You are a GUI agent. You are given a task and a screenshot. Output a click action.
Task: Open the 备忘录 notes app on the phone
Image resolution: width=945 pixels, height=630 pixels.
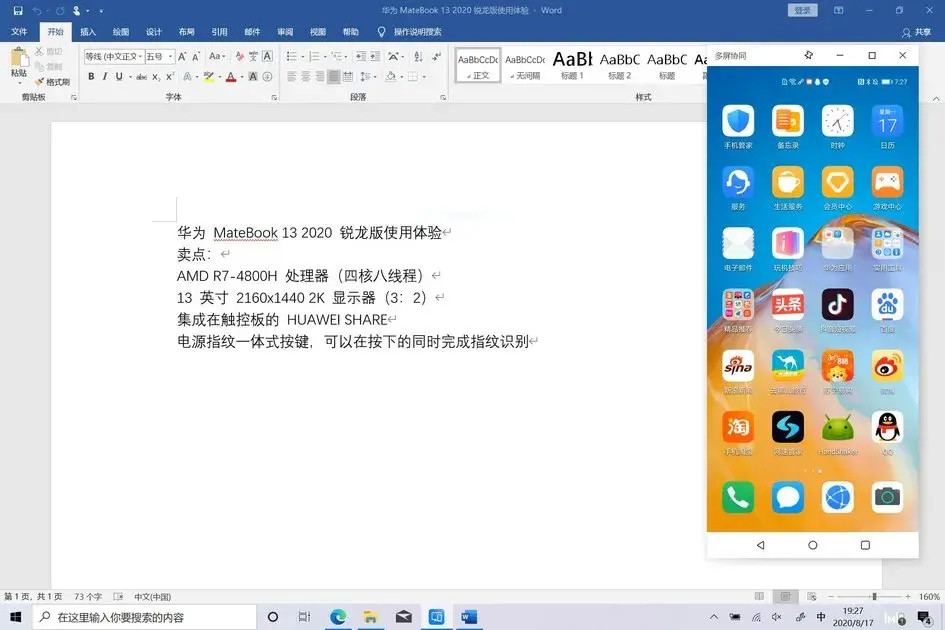coord(788,121)
